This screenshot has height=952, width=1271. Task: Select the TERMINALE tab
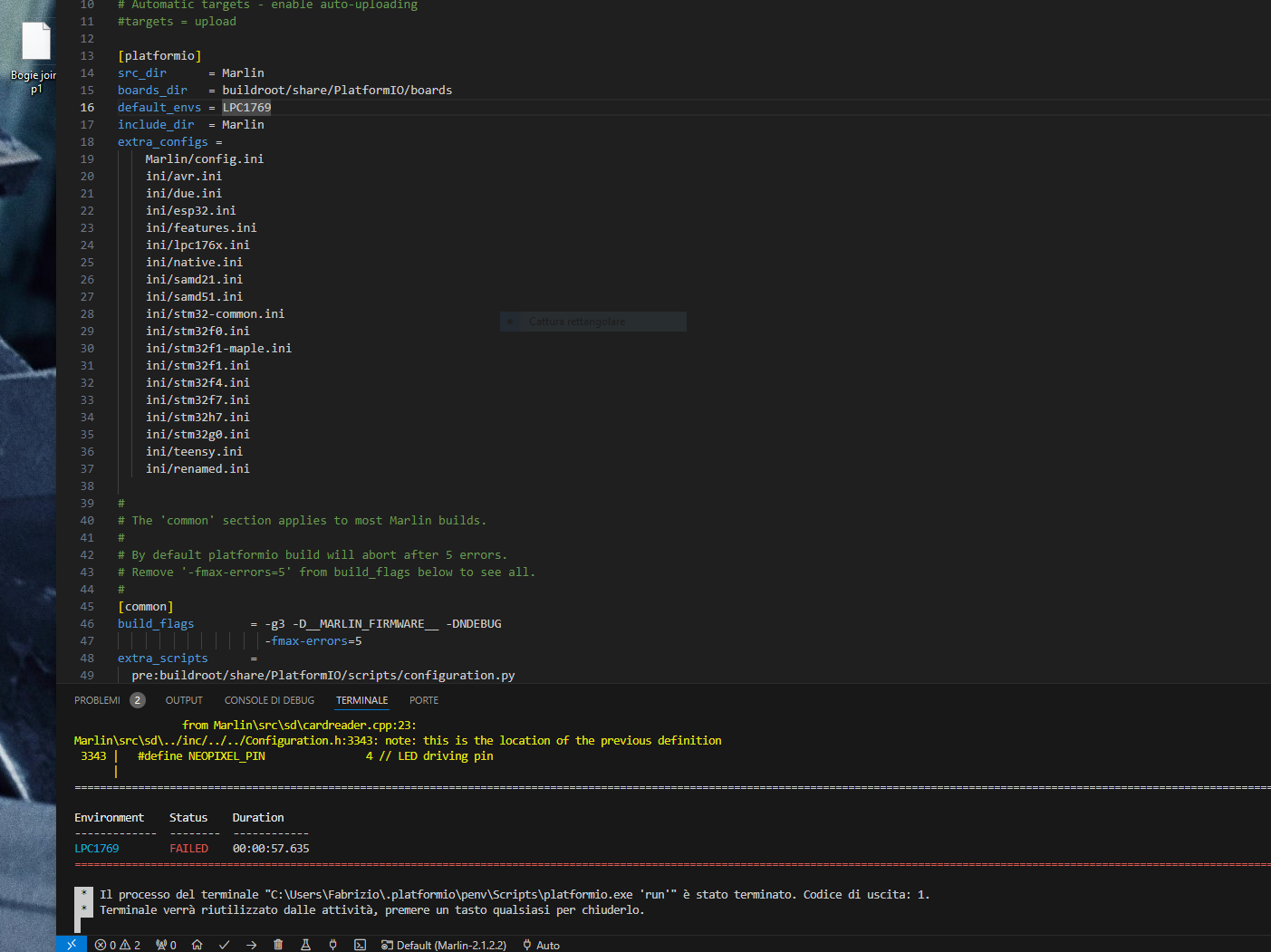361,700
